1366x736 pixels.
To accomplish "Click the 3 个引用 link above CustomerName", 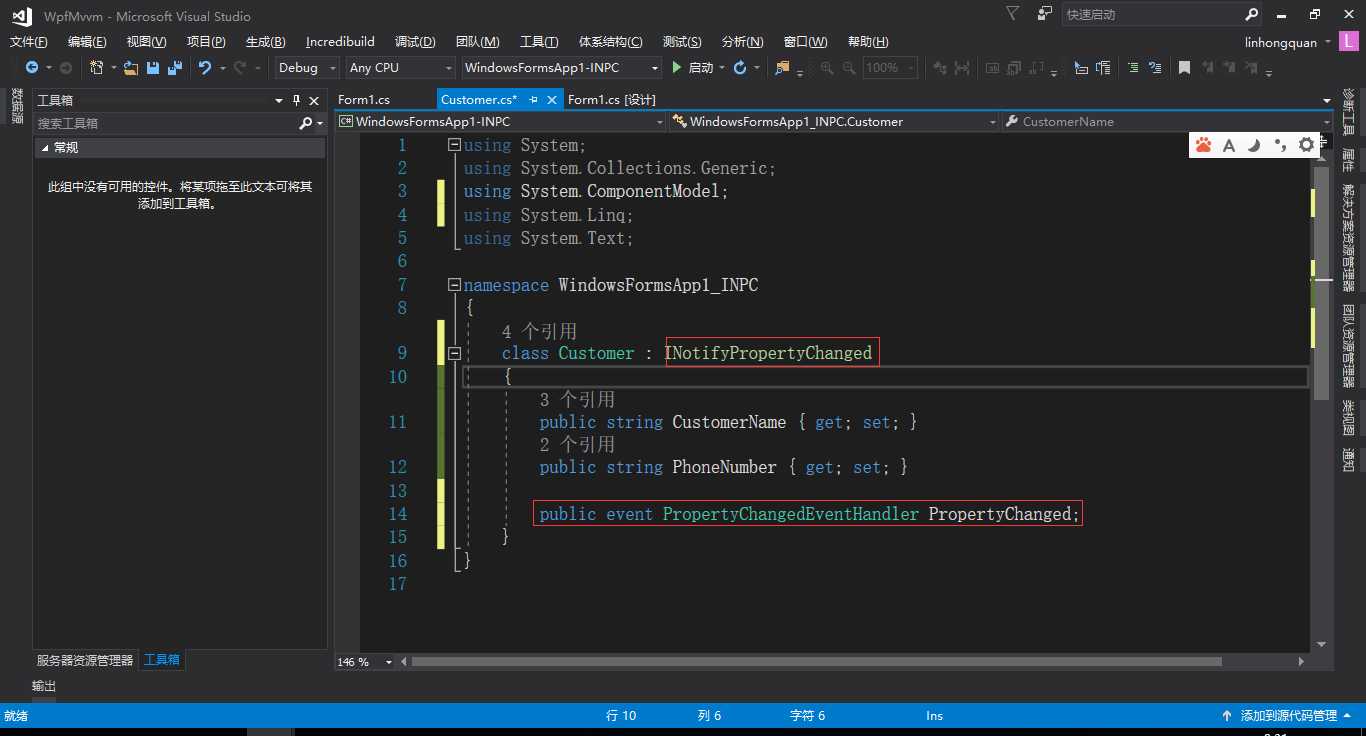I will point(577,399).
